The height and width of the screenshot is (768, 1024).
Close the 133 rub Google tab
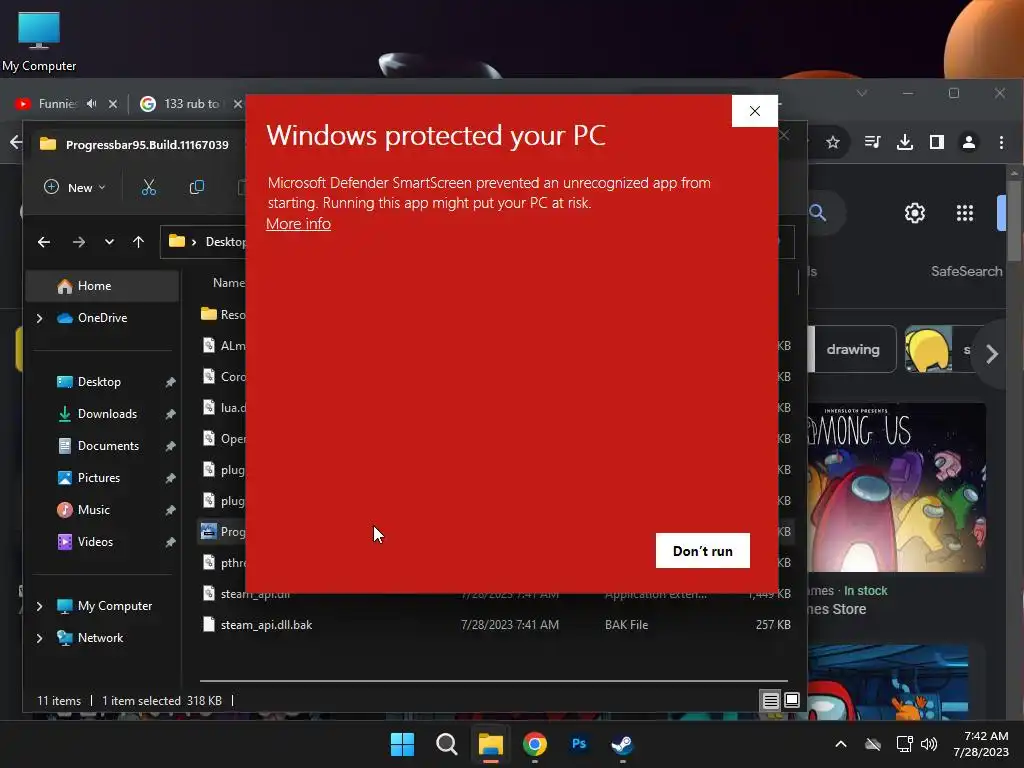(x=238, y=104)
